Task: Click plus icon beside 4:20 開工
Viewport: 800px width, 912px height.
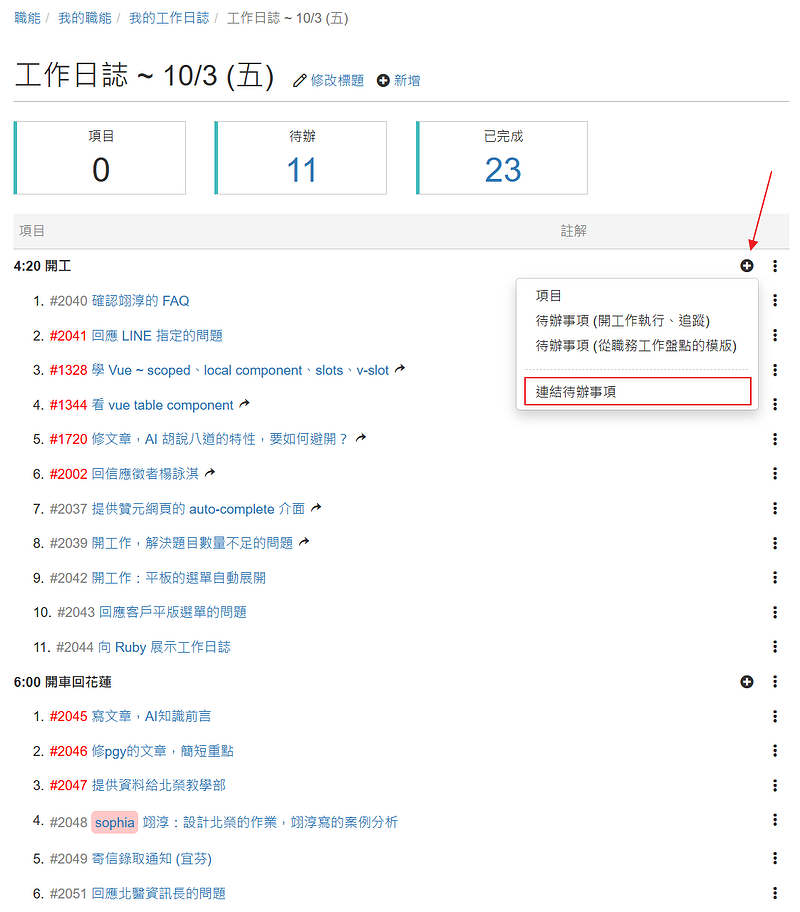Action: [746, 266]
